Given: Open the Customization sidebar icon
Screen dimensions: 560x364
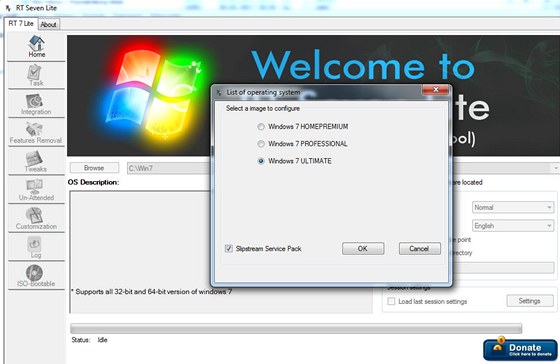Looking at the screenshot, I should (35, 215).
